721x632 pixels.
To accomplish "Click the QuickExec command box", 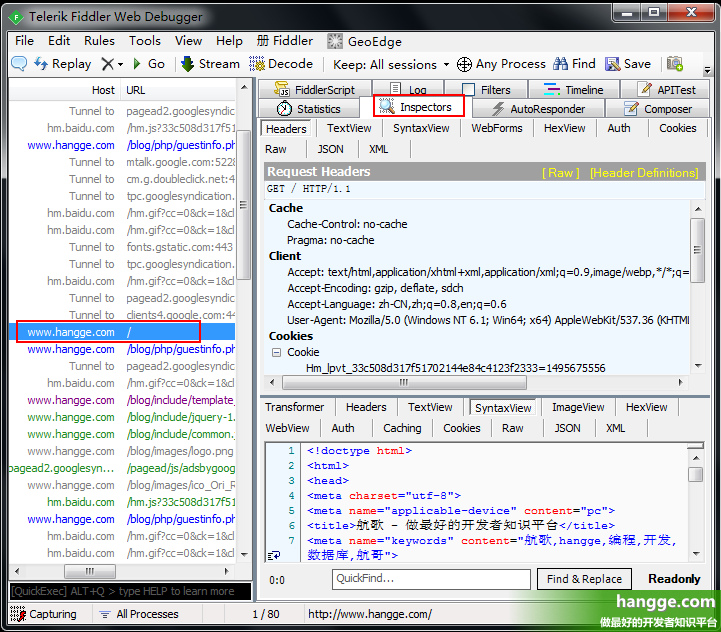I will coord(130,591).
